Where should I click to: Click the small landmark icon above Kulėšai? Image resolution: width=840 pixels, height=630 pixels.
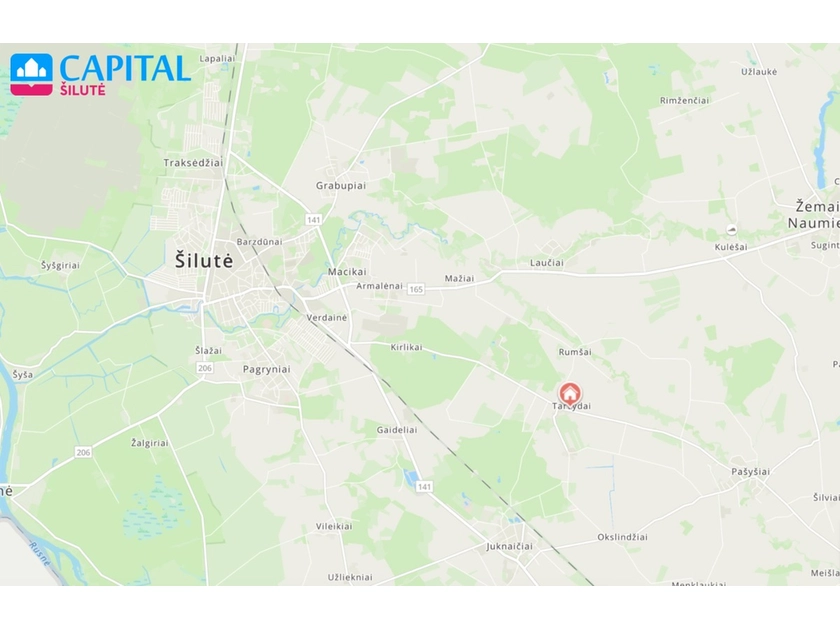click(x=731, y=230)
